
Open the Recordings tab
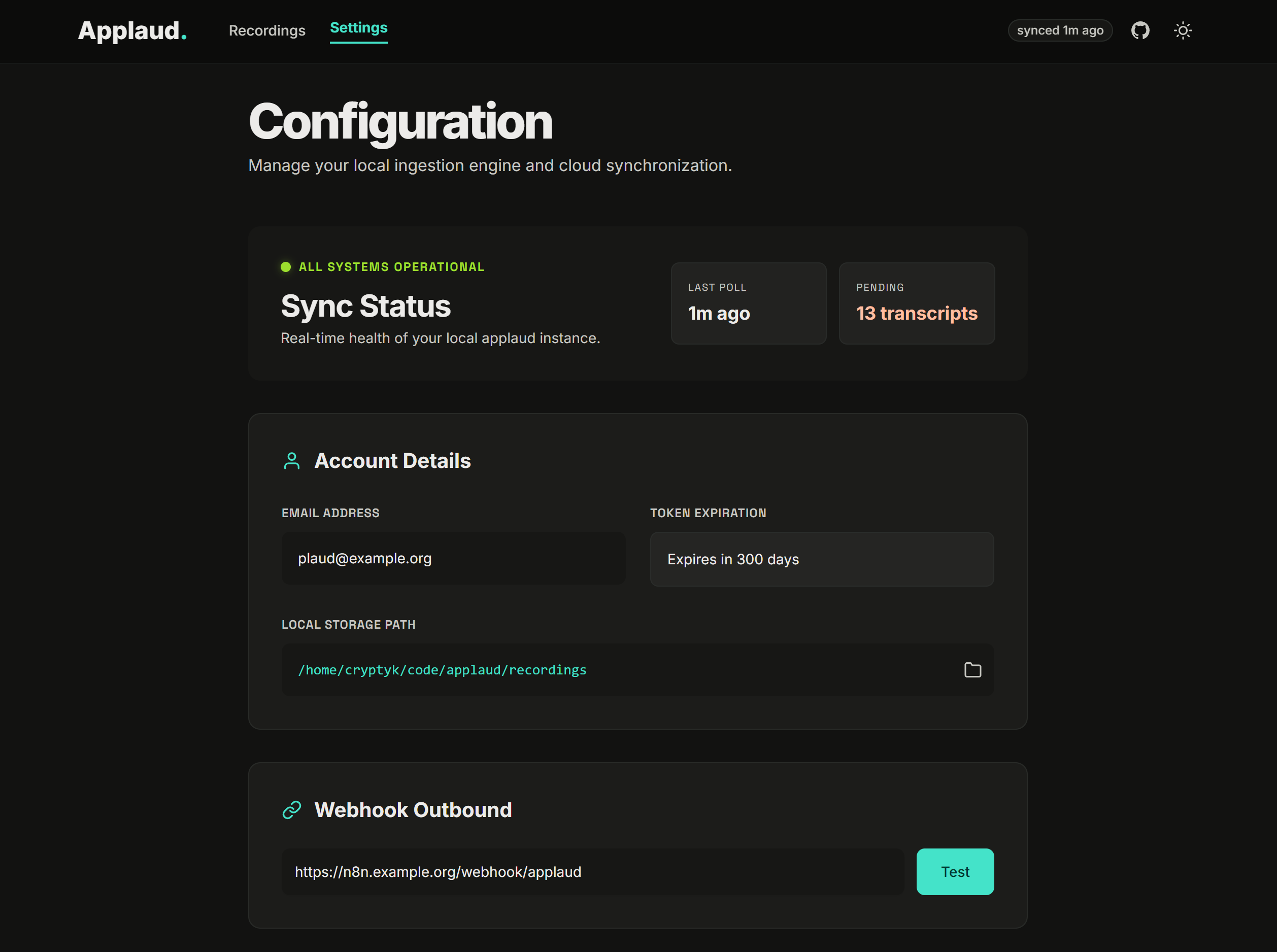pyautogui.click(x=267, y=30)
